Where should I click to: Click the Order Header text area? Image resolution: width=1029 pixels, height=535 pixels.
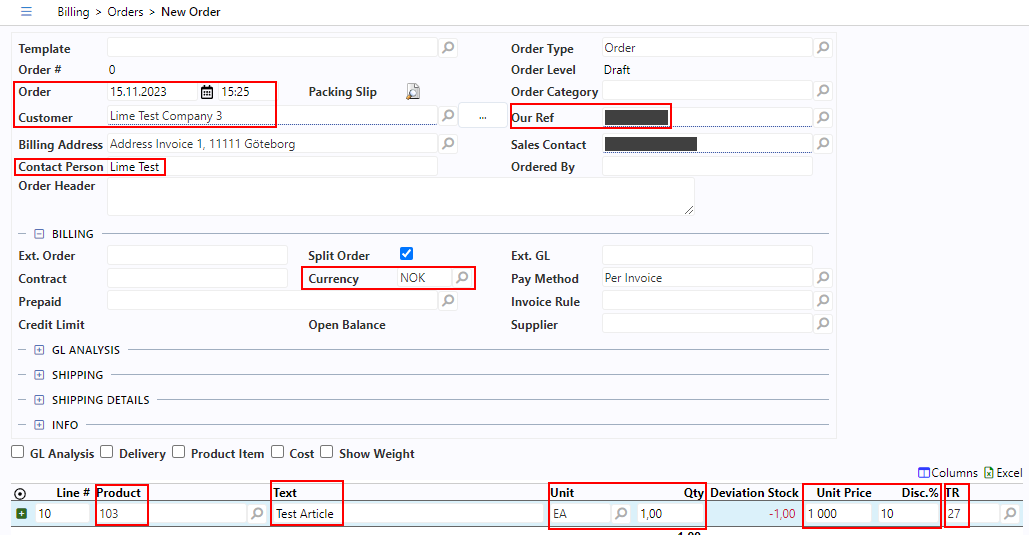tap(400, 196)
